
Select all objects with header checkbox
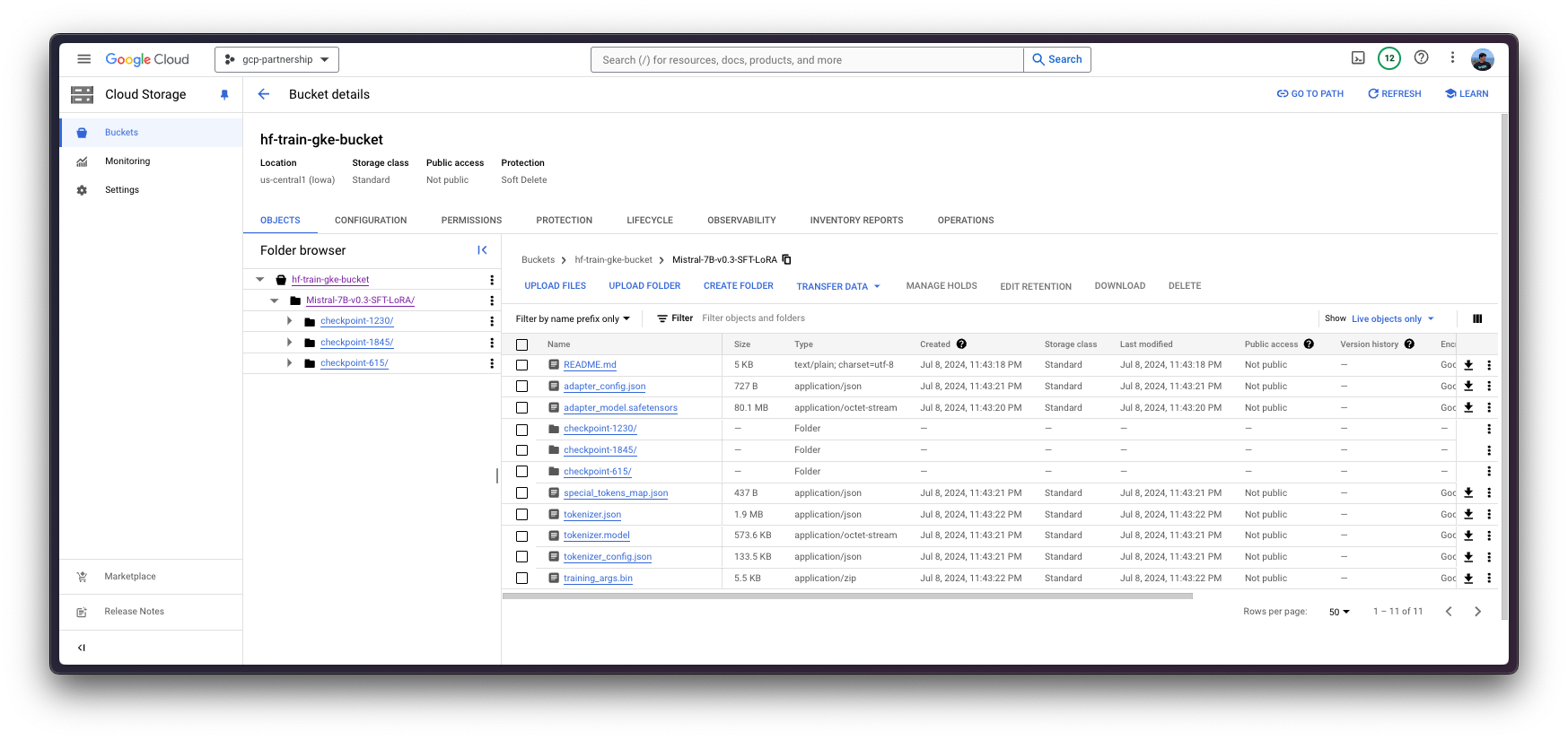(x=521, y=344)
